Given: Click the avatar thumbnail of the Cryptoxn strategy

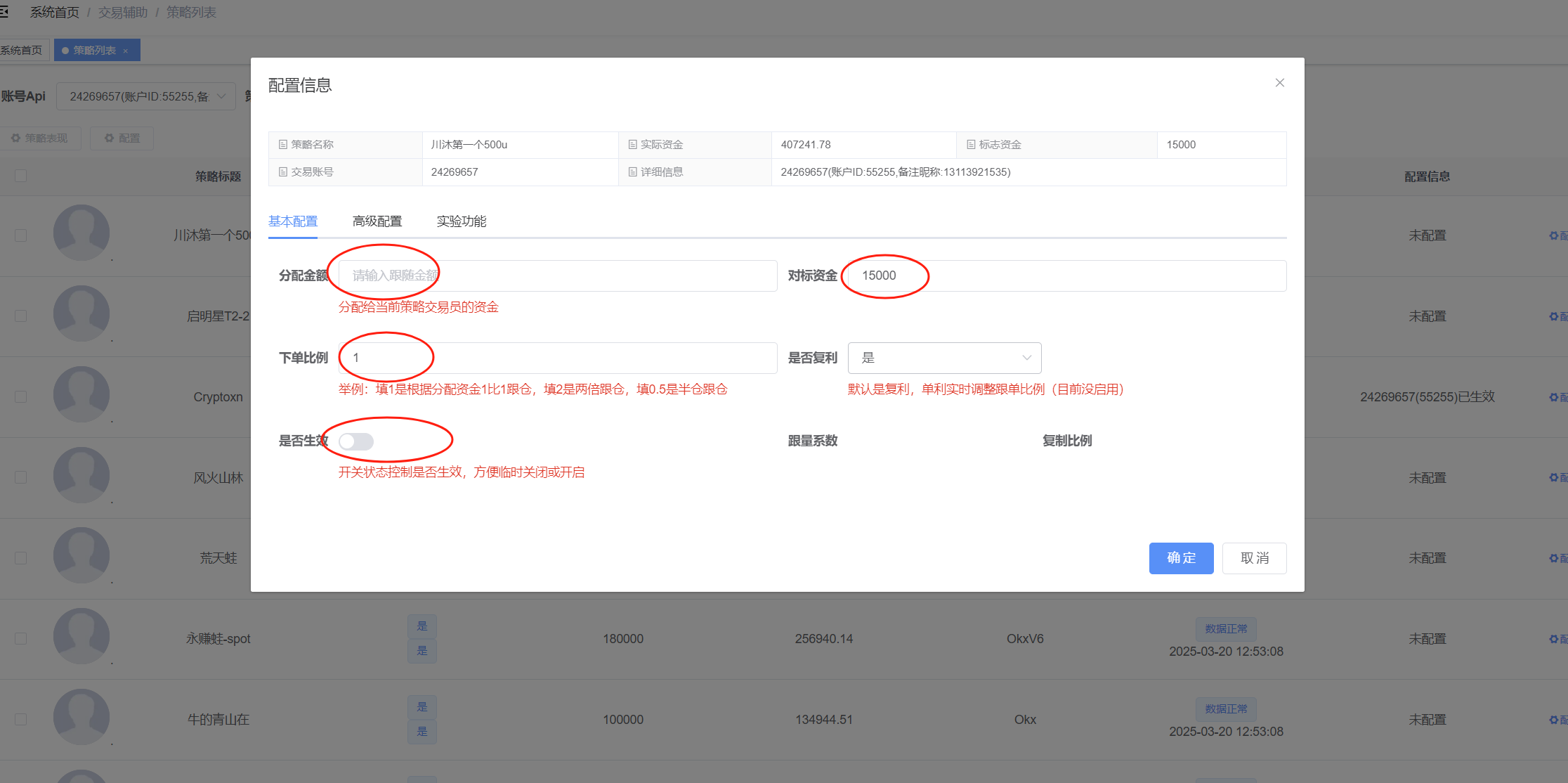Looking at the screenshot, I should (x=81, y=394).
